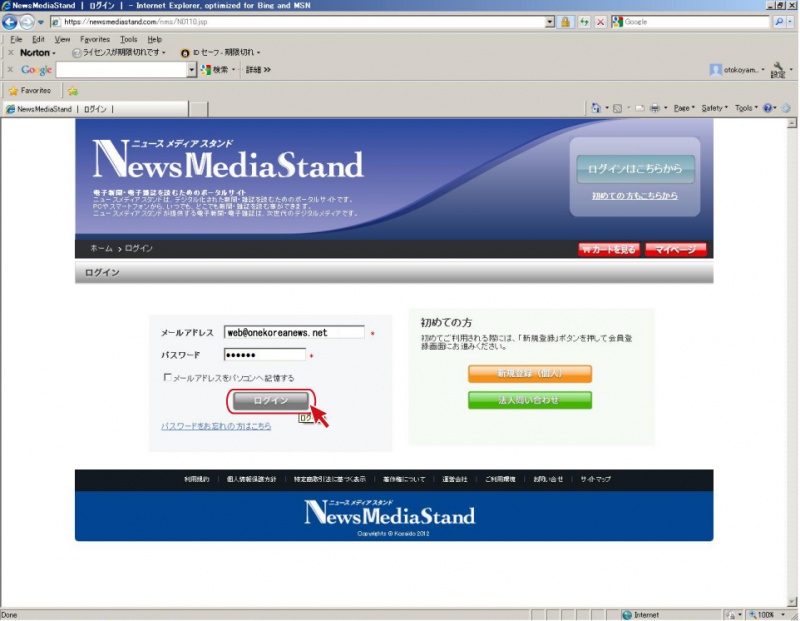Open the zoom level 100% dropdown

(783, 615)
